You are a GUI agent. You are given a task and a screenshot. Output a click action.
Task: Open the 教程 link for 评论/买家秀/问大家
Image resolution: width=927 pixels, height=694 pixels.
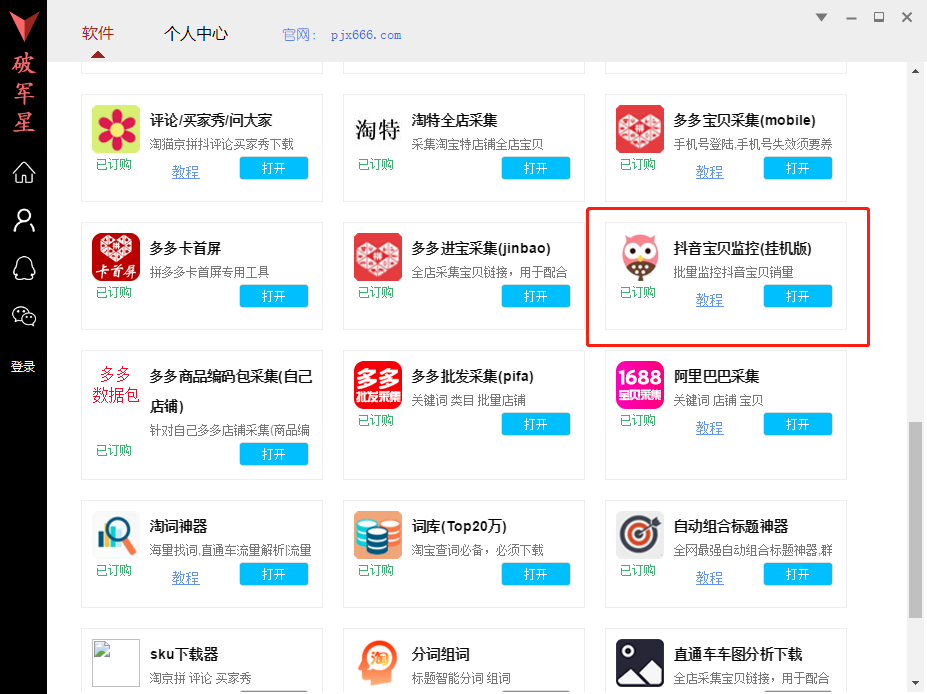(x=186, y=172)
